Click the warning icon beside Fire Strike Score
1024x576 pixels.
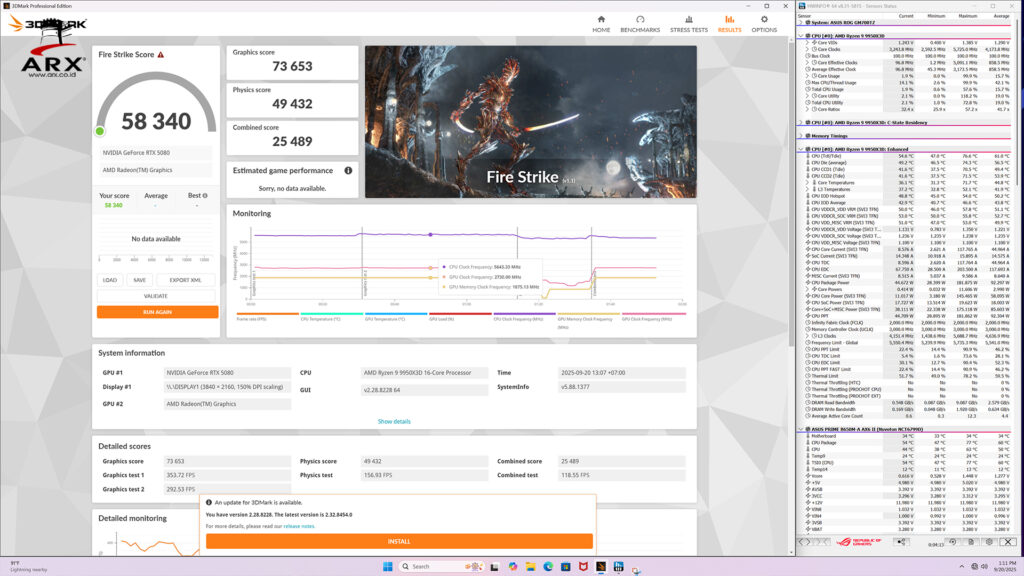161,55
